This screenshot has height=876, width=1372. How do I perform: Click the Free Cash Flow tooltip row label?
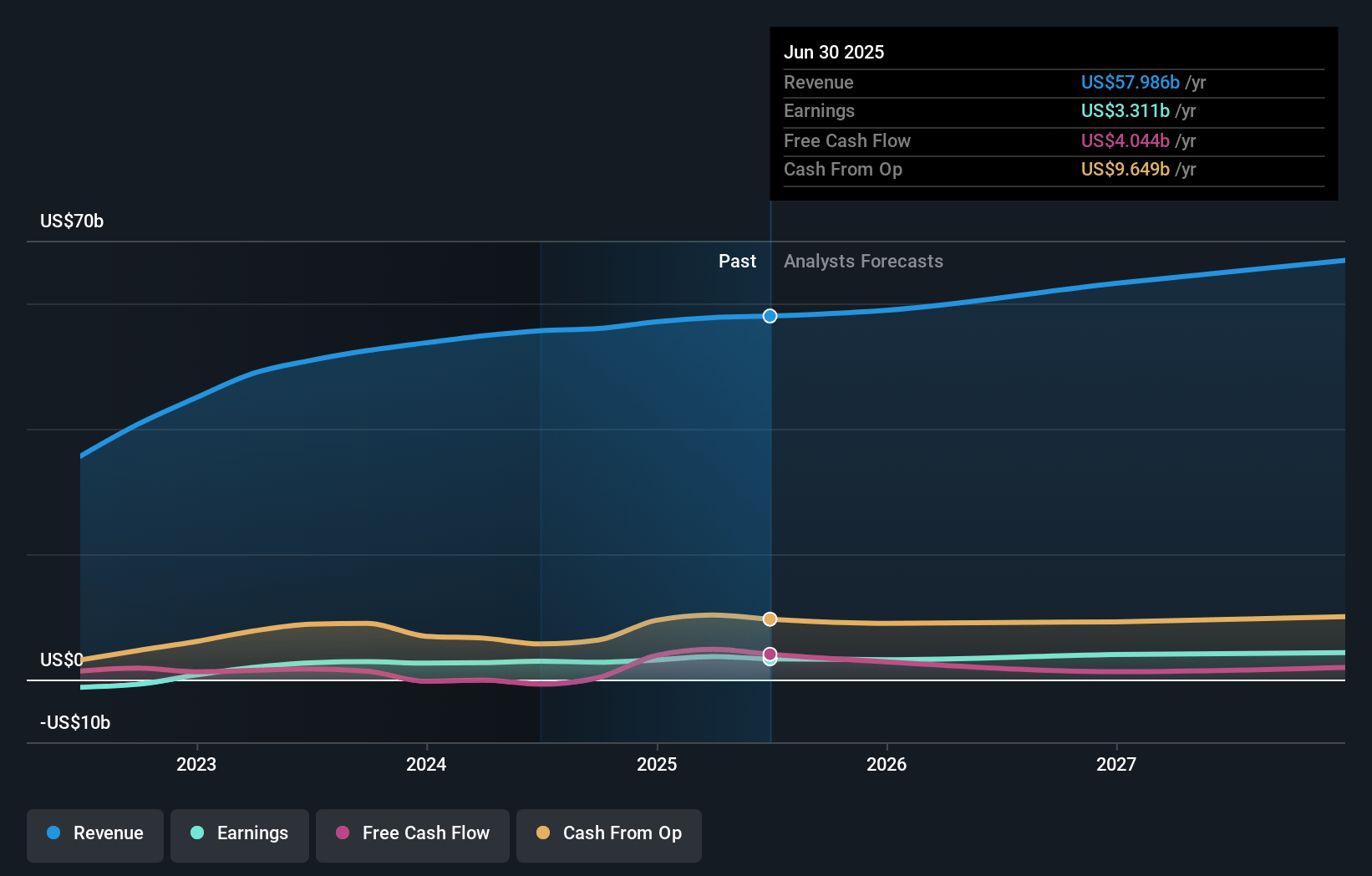(x=847, y=140)
